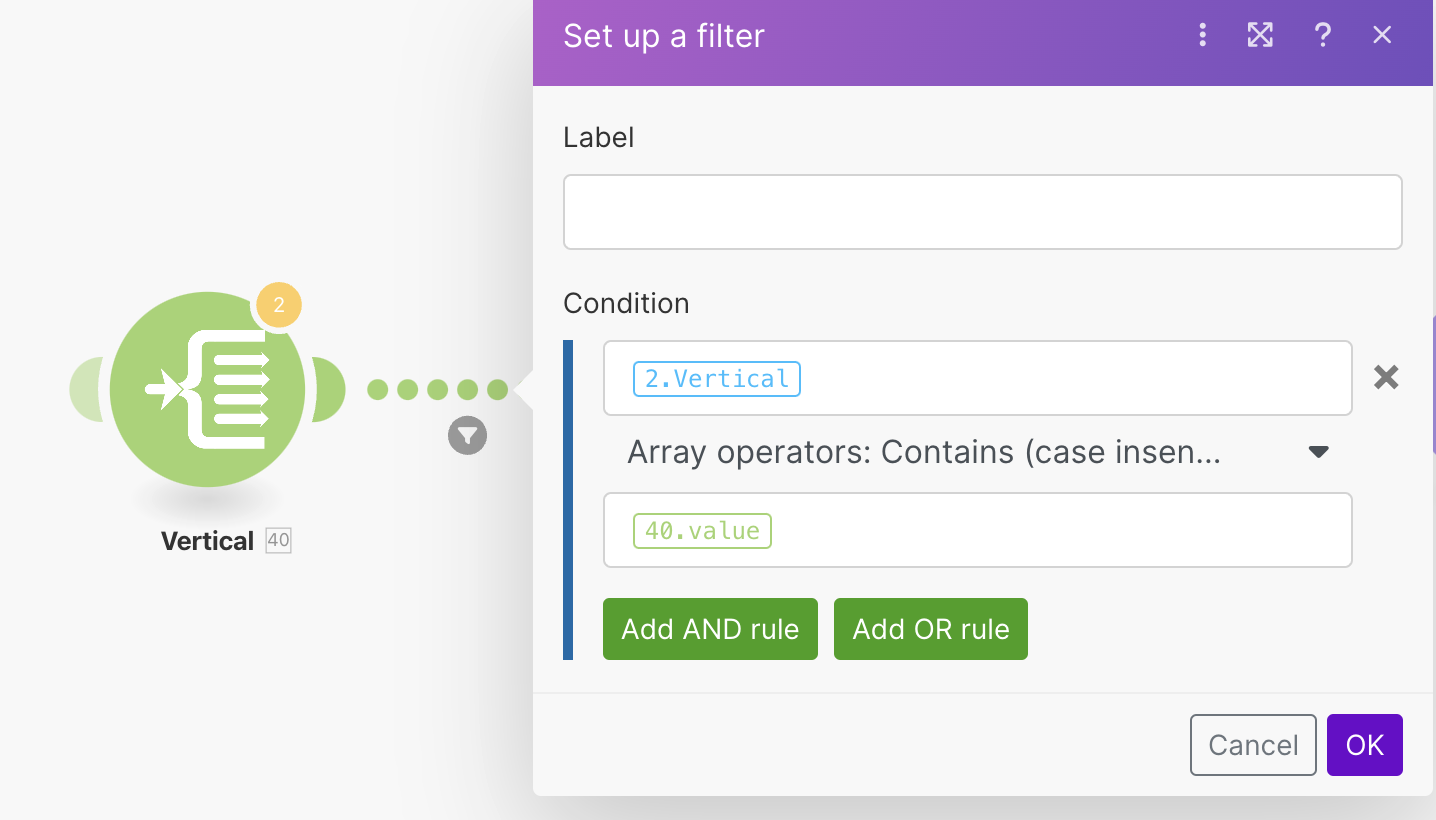The height and width of the screenshot is (820, 1436).
Task: Click the orange badge showing 2
Action: (279, 305)
